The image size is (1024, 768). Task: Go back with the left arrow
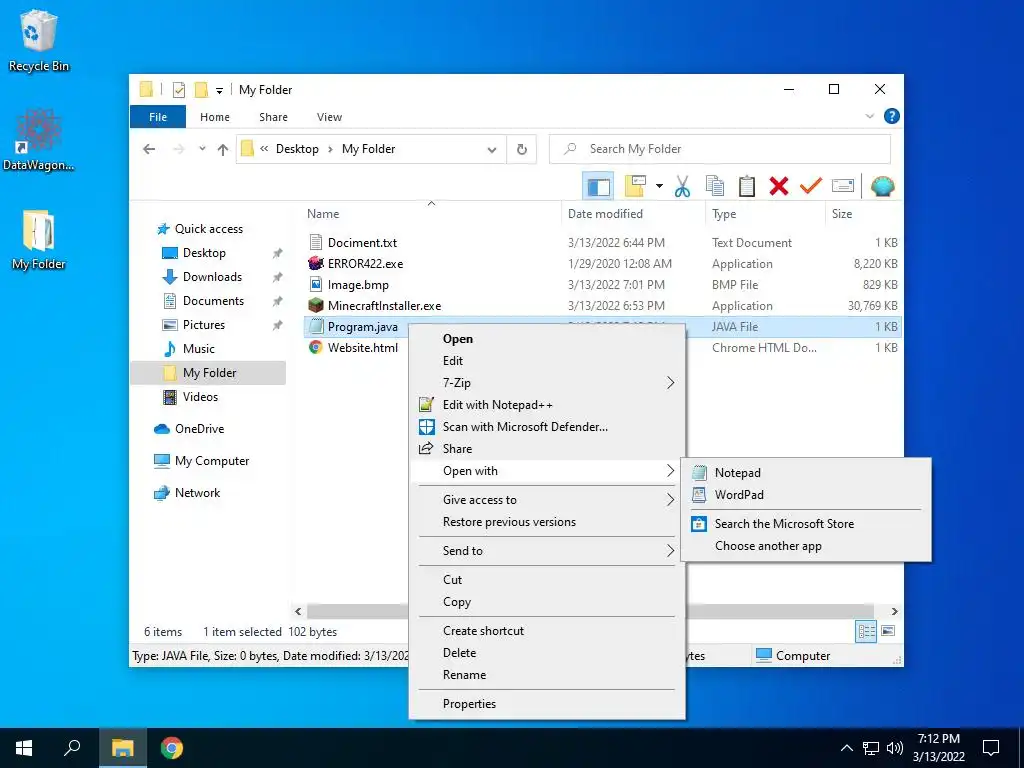click(x=149, y=149)
